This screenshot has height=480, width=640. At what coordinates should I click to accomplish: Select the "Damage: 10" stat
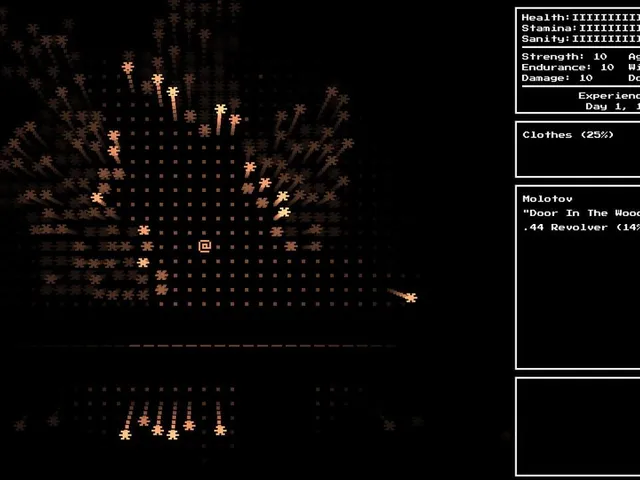[x=557, y=78]
